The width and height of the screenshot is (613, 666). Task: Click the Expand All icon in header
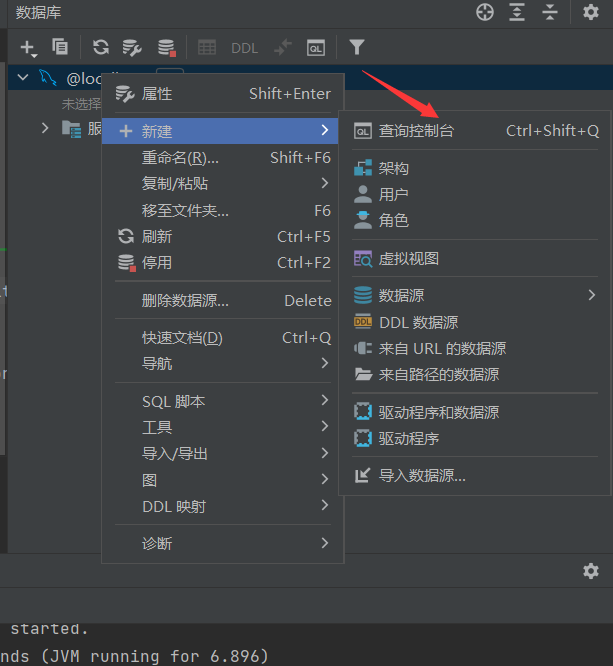517,12
